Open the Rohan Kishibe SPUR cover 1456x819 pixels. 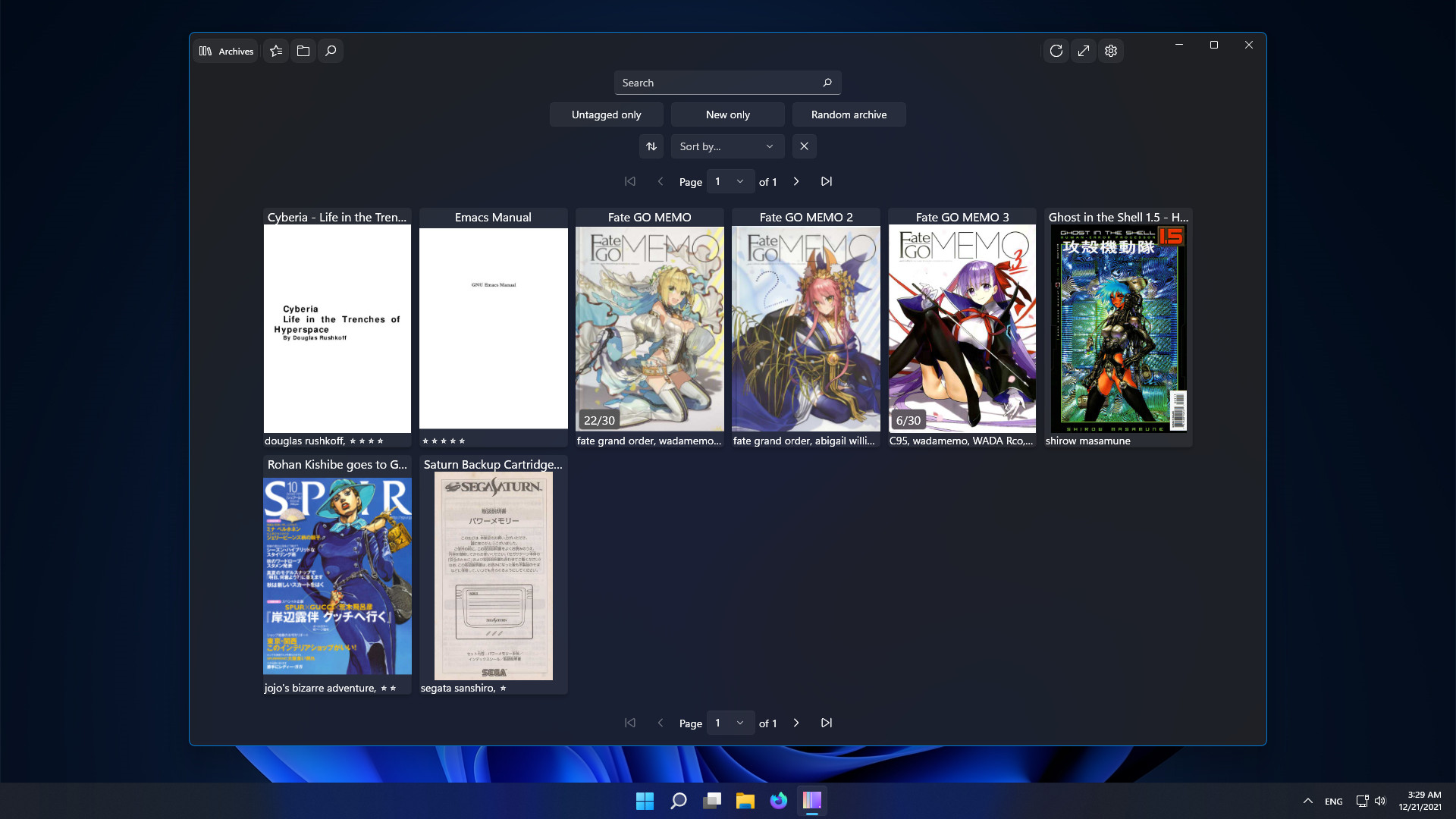coord(337,576)
